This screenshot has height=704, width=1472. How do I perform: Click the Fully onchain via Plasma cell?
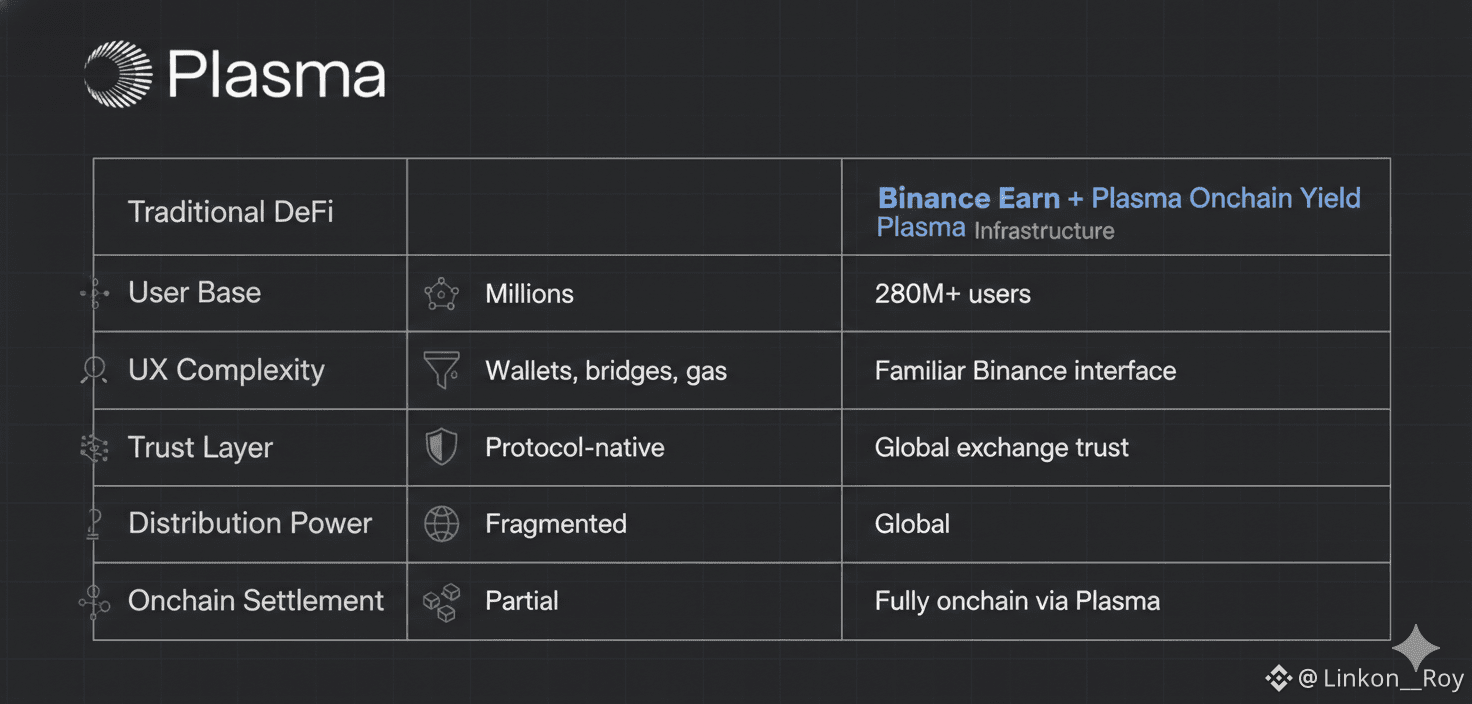(x=1017, y=601)
